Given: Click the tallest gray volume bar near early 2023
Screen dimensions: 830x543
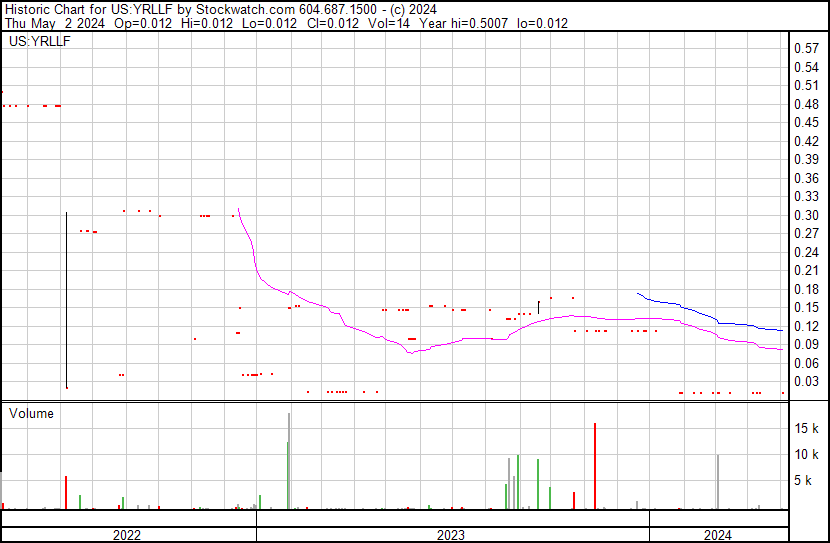Looking at the screenshot, I should (x=289, y=460).
